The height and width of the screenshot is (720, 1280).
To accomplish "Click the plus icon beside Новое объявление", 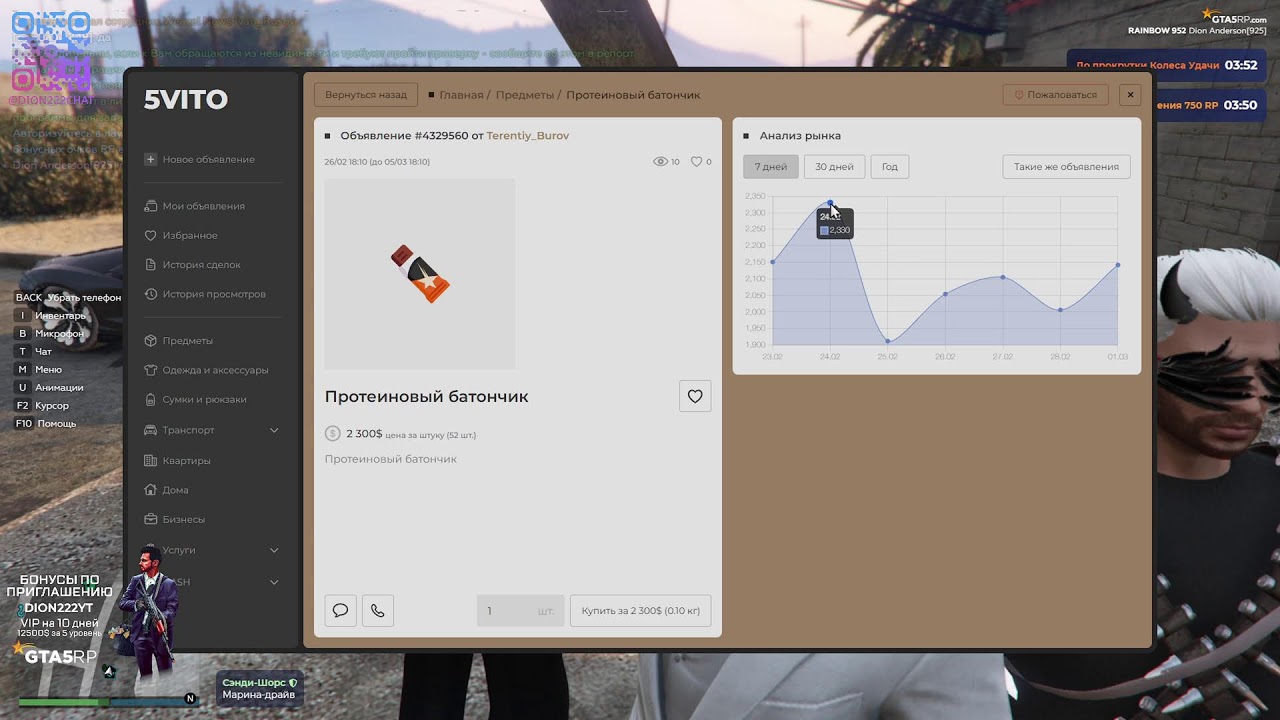I will pos(150,159).
